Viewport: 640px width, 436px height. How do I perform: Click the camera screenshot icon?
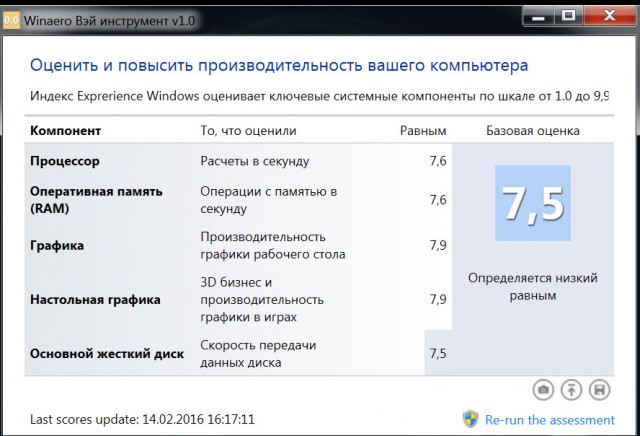(543, 390)
